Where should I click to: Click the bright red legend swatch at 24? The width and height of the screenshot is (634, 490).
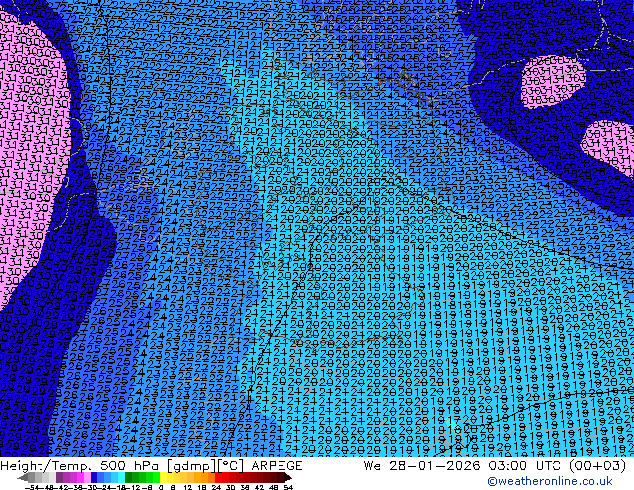click(x=219, y=478)
